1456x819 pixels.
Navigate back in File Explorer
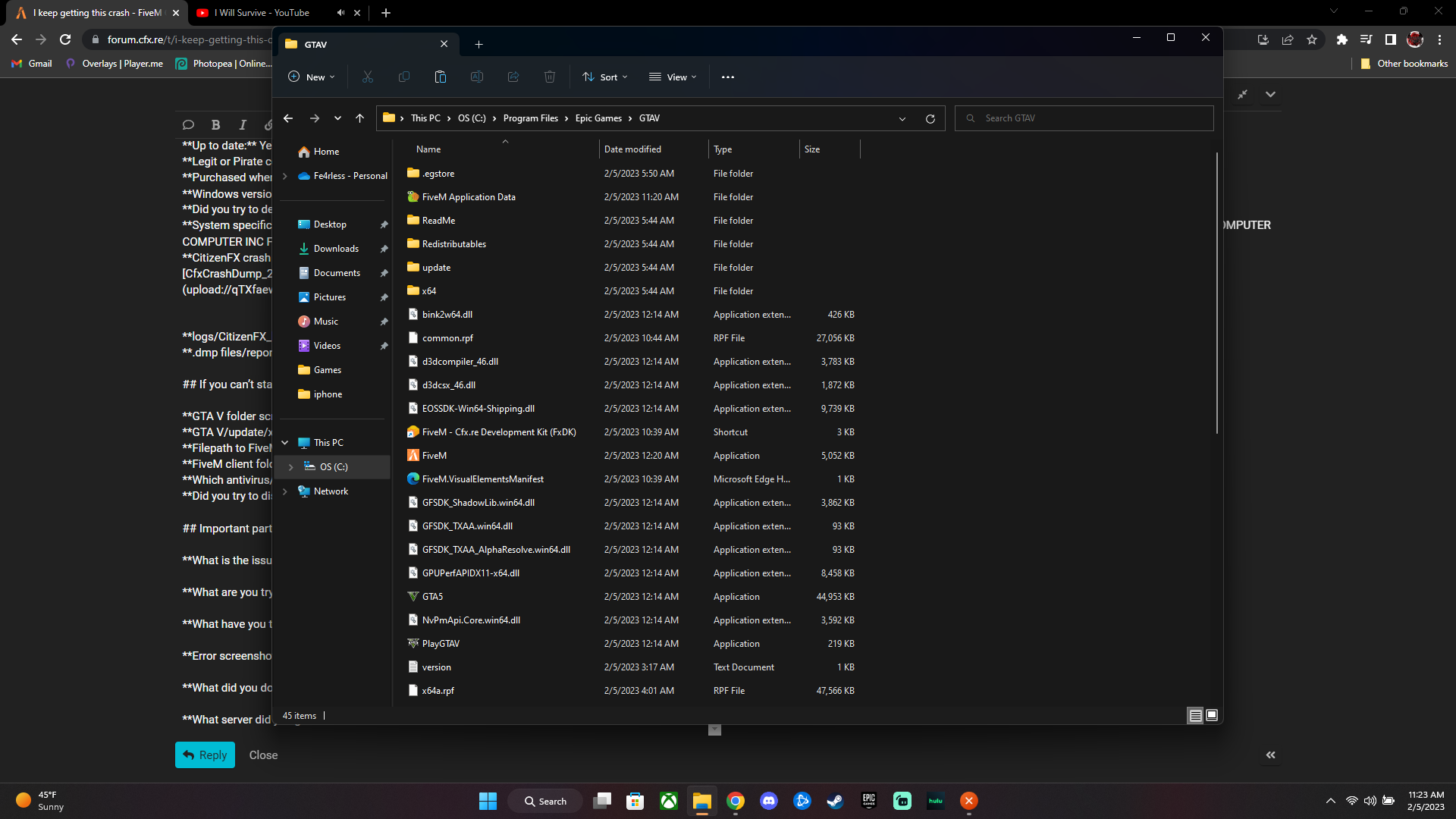point(288,118)
